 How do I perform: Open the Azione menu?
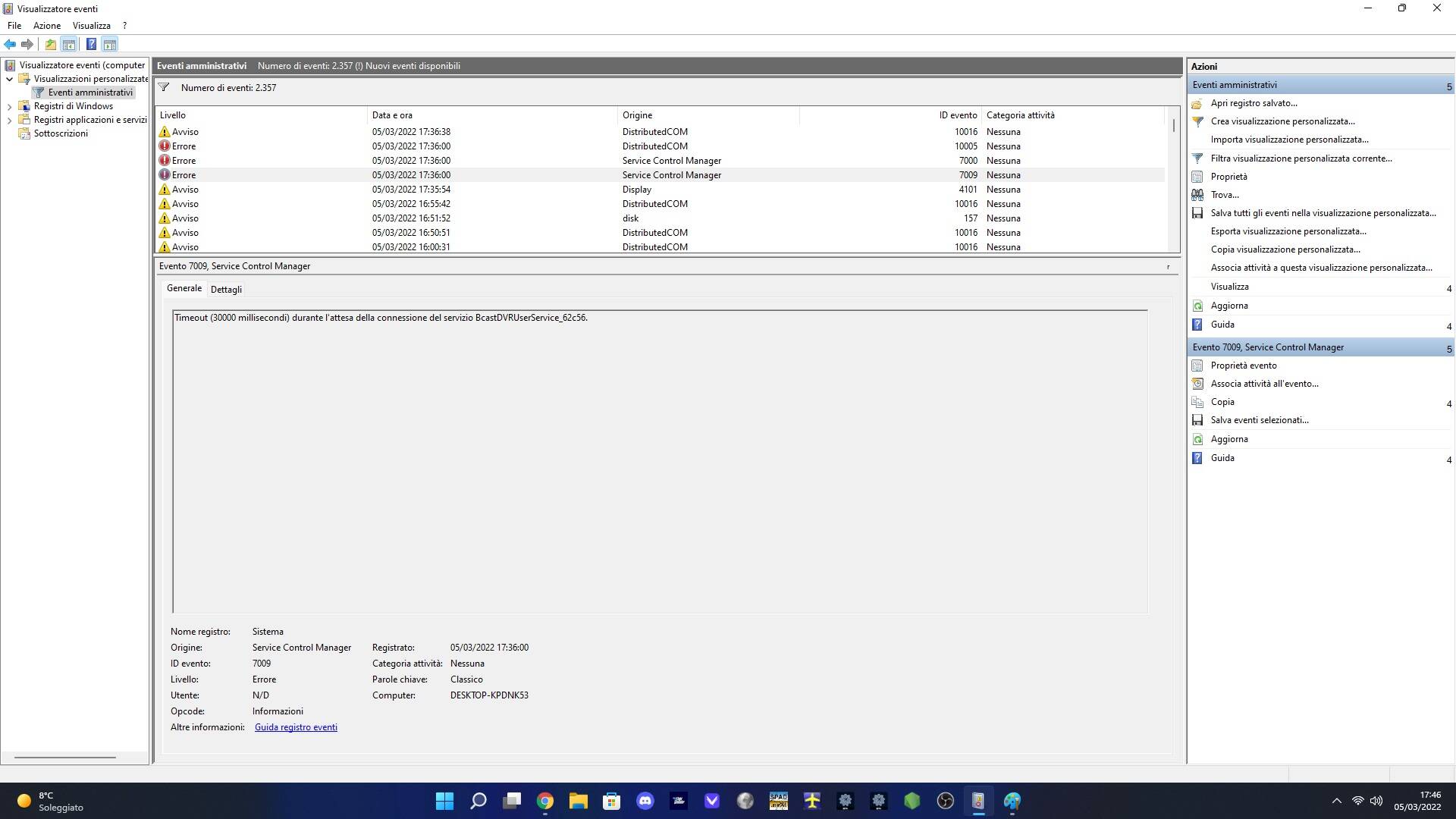[46, 26]
